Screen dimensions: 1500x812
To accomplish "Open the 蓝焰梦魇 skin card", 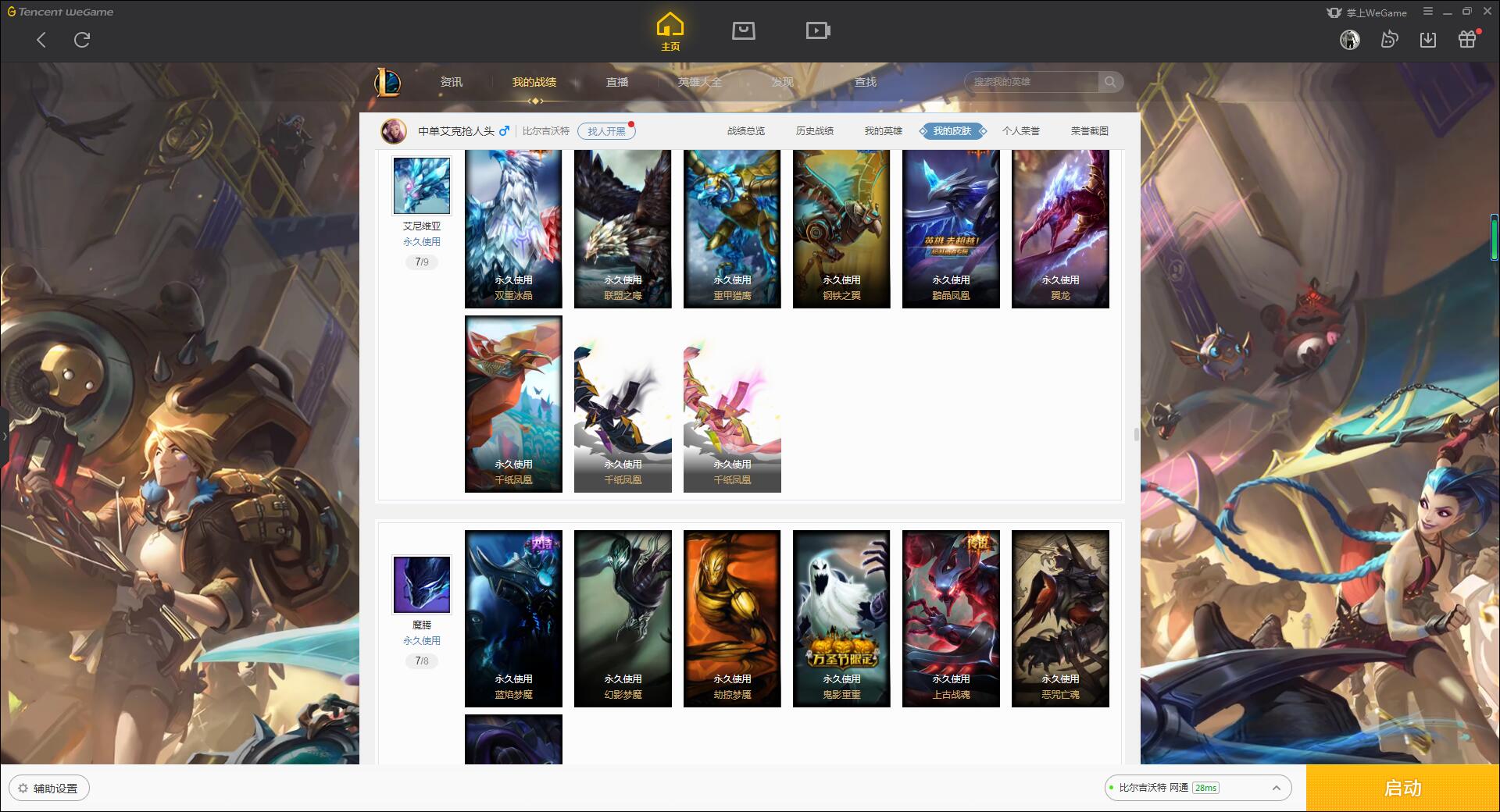I will coord(513,618).
